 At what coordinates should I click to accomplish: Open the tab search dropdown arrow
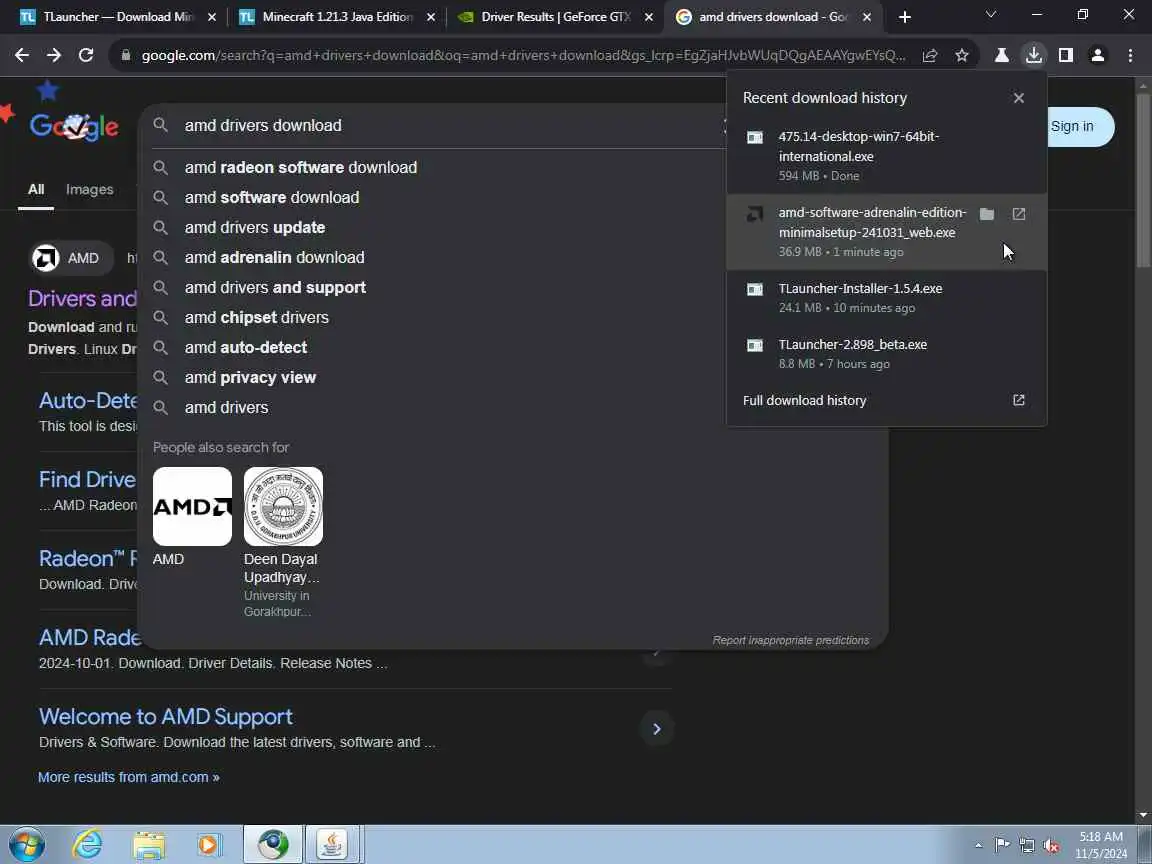[990, 15]
